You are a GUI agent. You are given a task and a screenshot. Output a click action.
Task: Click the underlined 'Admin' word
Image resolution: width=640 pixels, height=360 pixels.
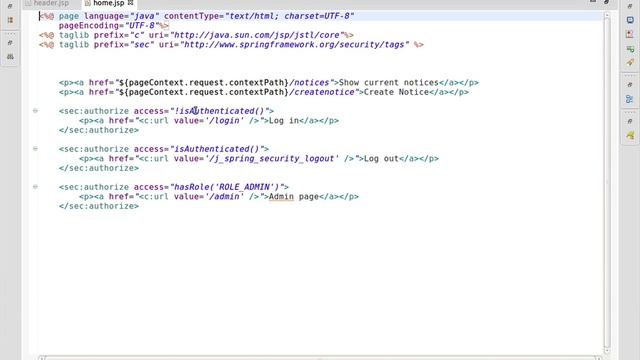281,197
